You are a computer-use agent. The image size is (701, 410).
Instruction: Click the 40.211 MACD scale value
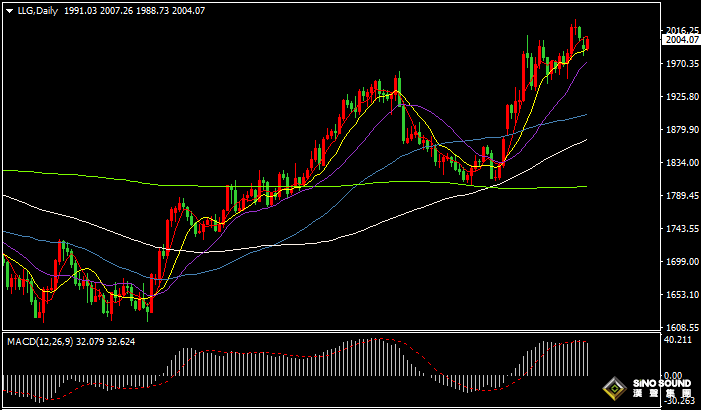(x=680, y=341)
